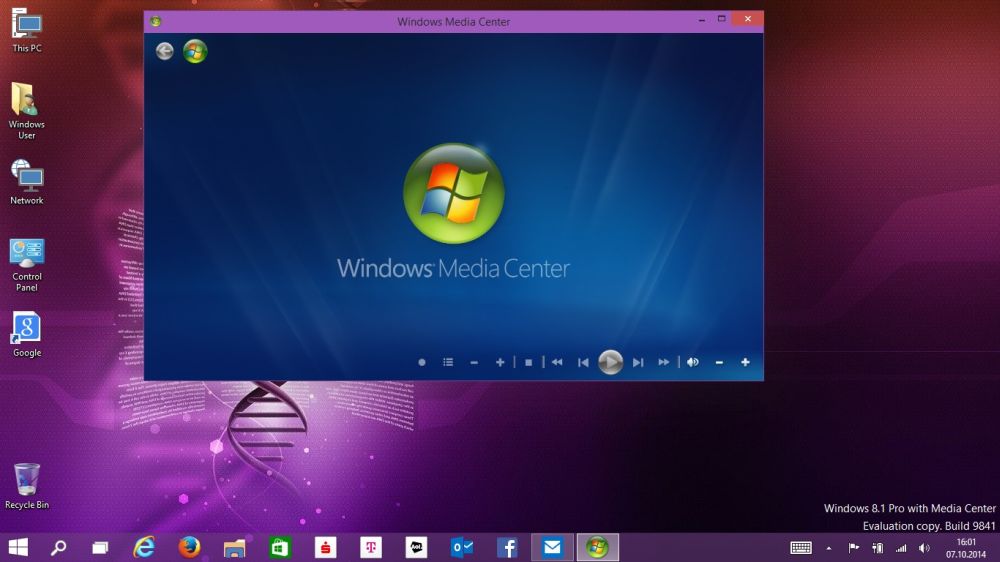Minimize the Windows Media Center window
Image resolution: width=1000 pixels, height=562 pixels.
pos(702,20)
